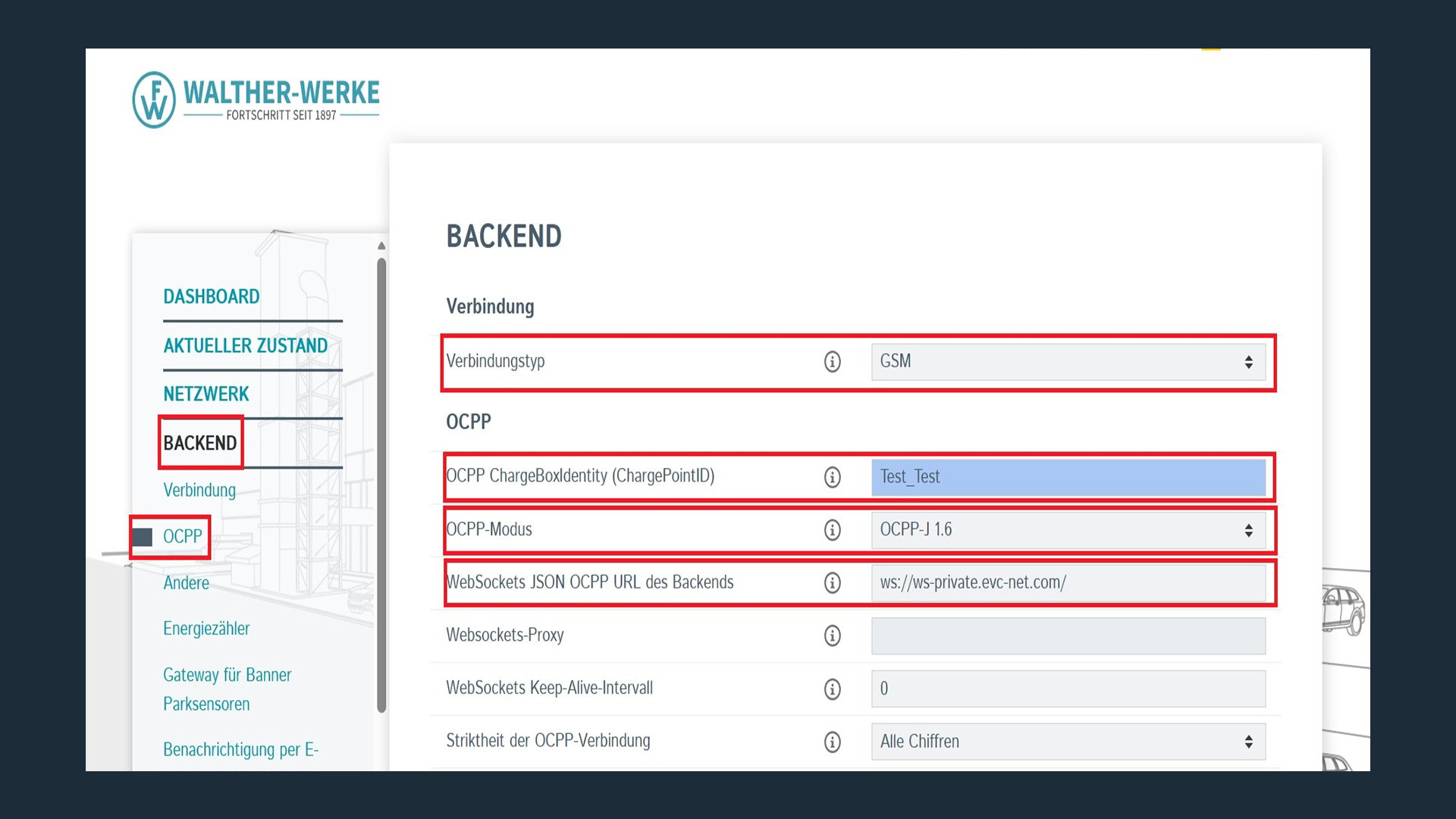Image resolution: width=1456 pixels, height=819 pixels.
Task: Jump to the Verbindung subsection link
Action: [x=199, y=490]
